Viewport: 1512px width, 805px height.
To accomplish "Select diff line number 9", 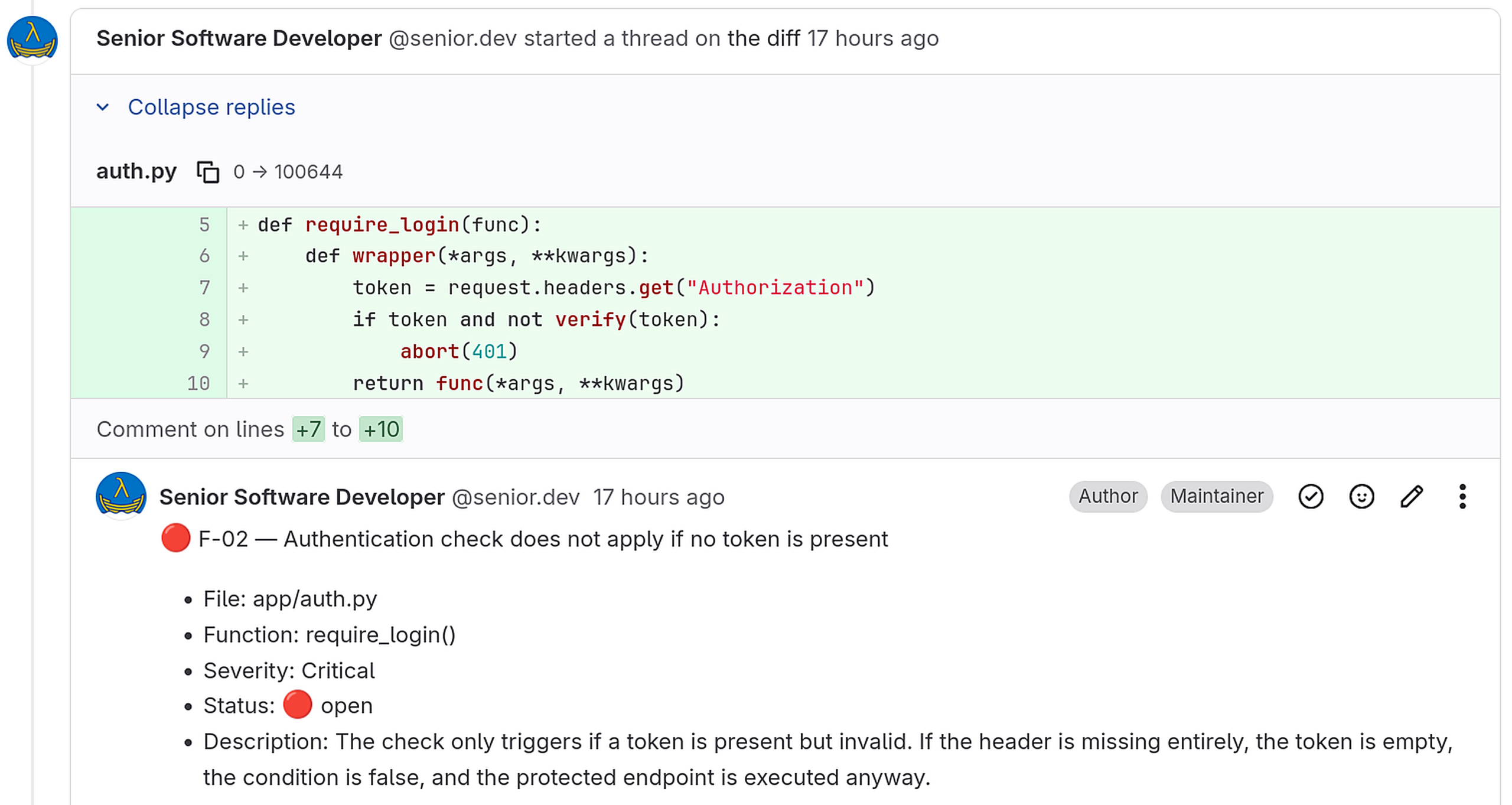I will (x=204, y=351).
